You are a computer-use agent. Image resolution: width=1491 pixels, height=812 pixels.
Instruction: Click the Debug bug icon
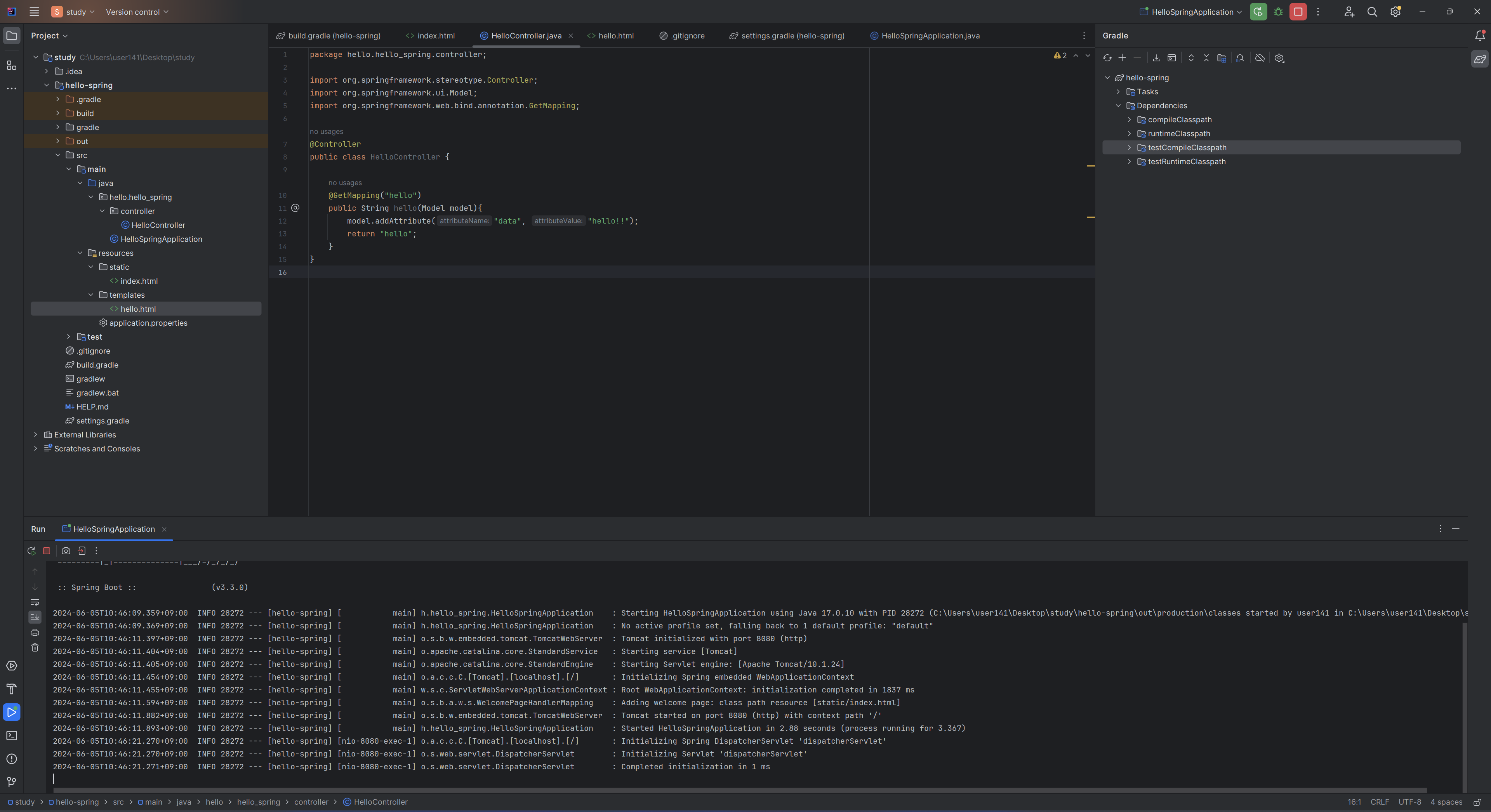click(1279, 12)
